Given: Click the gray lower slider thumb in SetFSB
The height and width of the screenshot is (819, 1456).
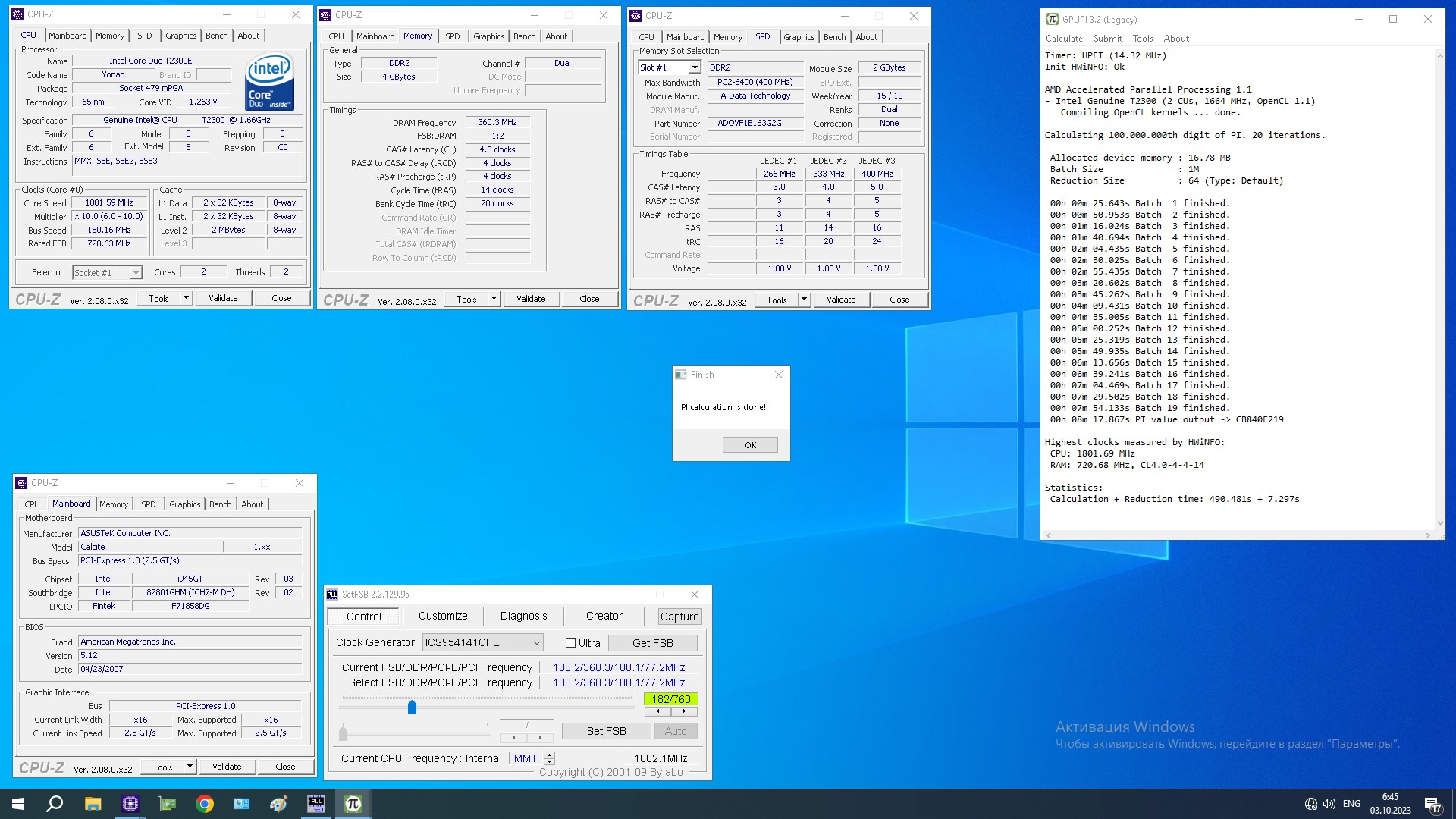Looking at the screenshot, I should 343,733.
